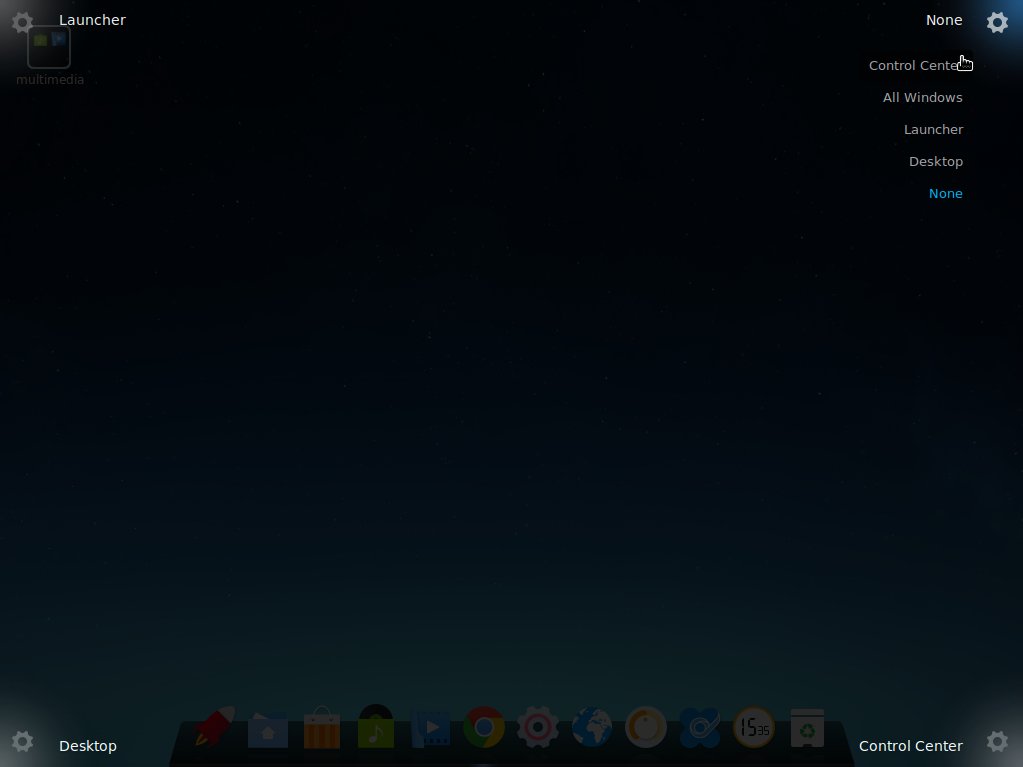Screen dimensions: 1023x767
Task: Choose the highlighted blue None option
Action: (x=945, y=194)
